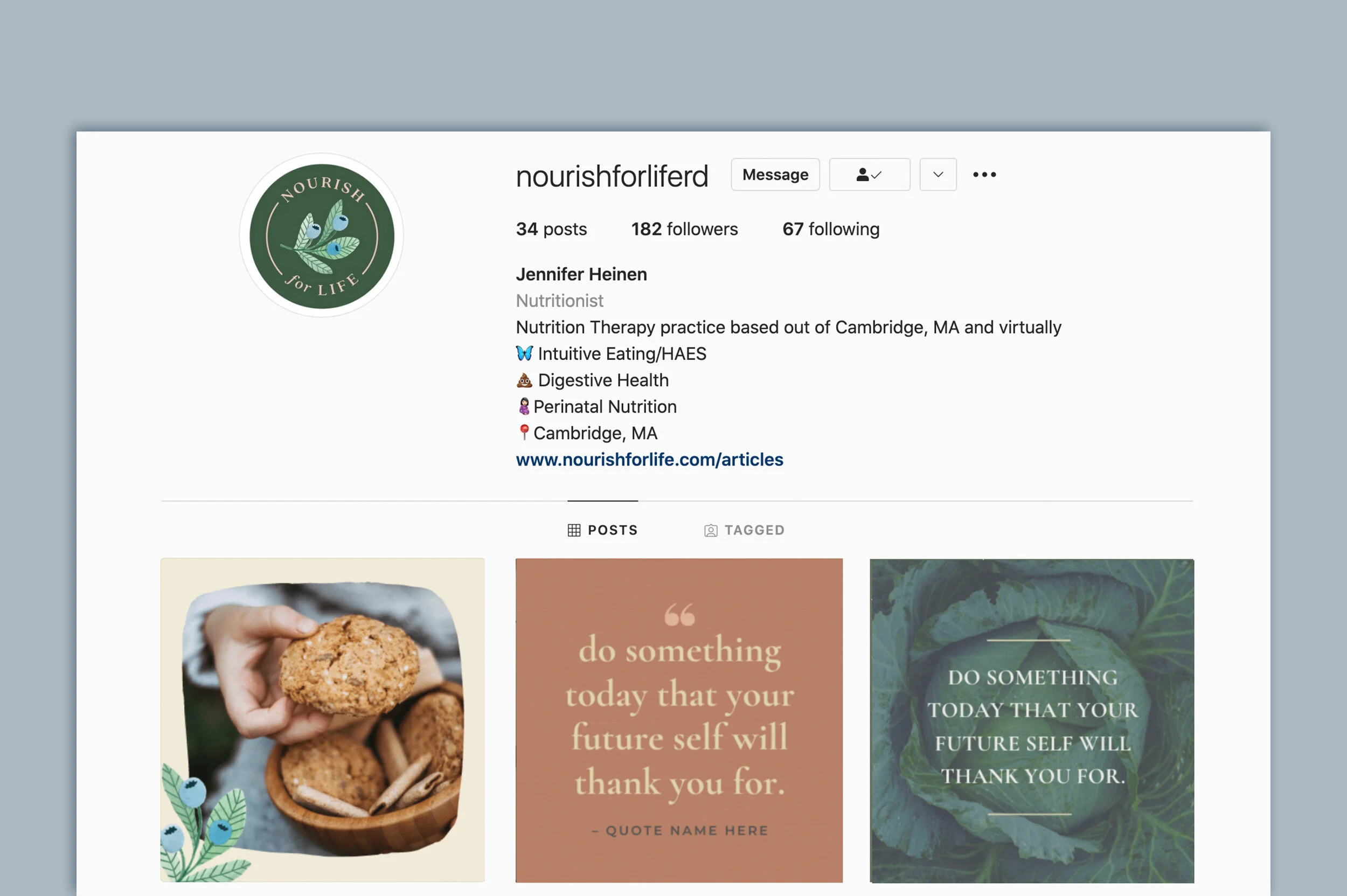The height and width of the screenshot is (896, 1347).
Task: Click the Nourish for Life profile picture
Action: point(322,235)
